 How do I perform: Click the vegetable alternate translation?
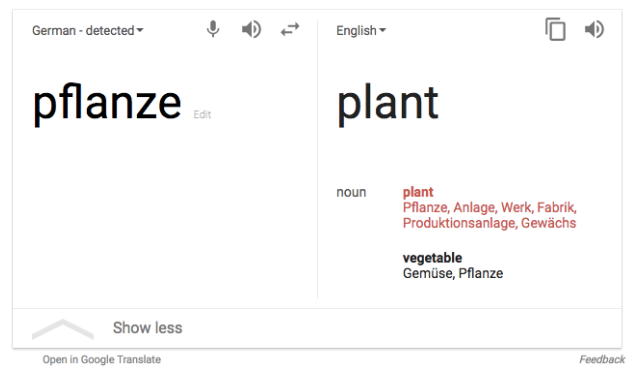click(432, 258)
